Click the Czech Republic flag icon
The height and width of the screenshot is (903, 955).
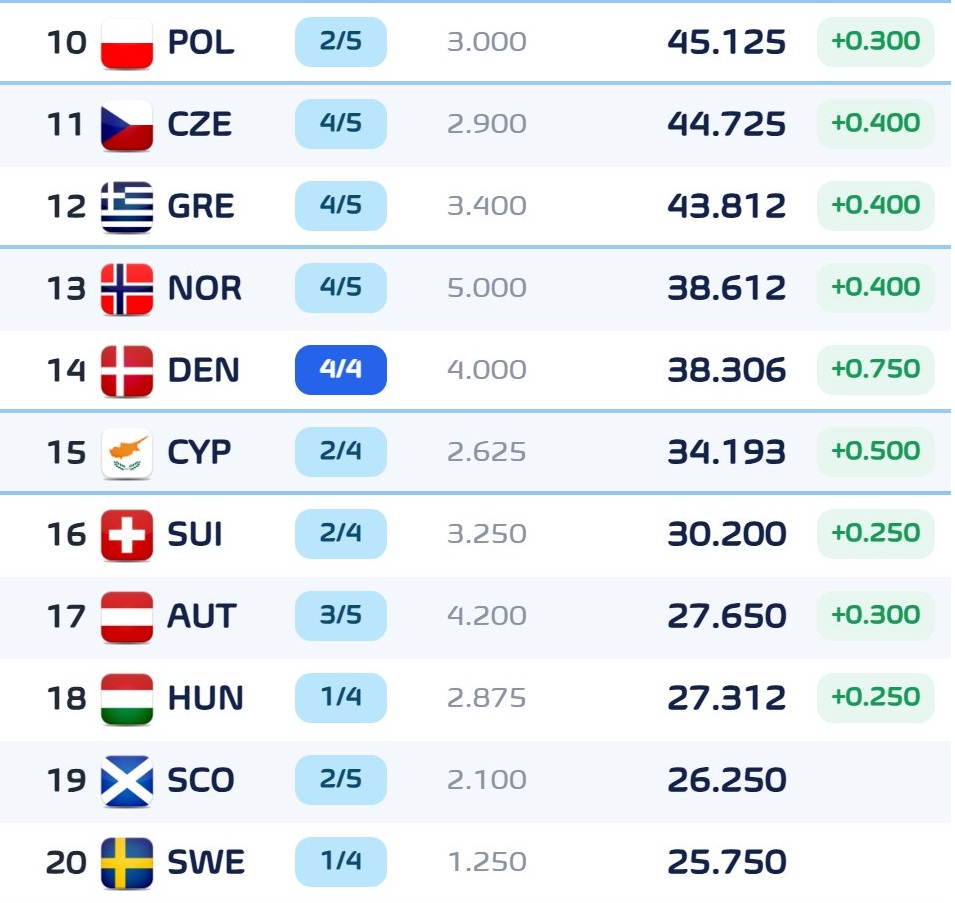(127, 125)
